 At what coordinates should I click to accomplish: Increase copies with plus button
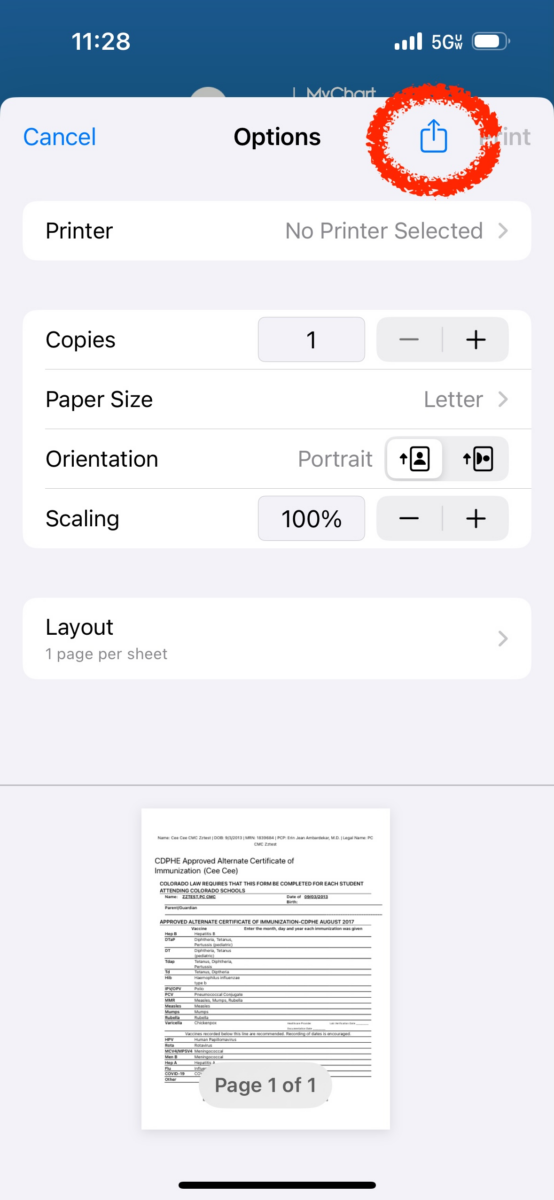[476, 340]
